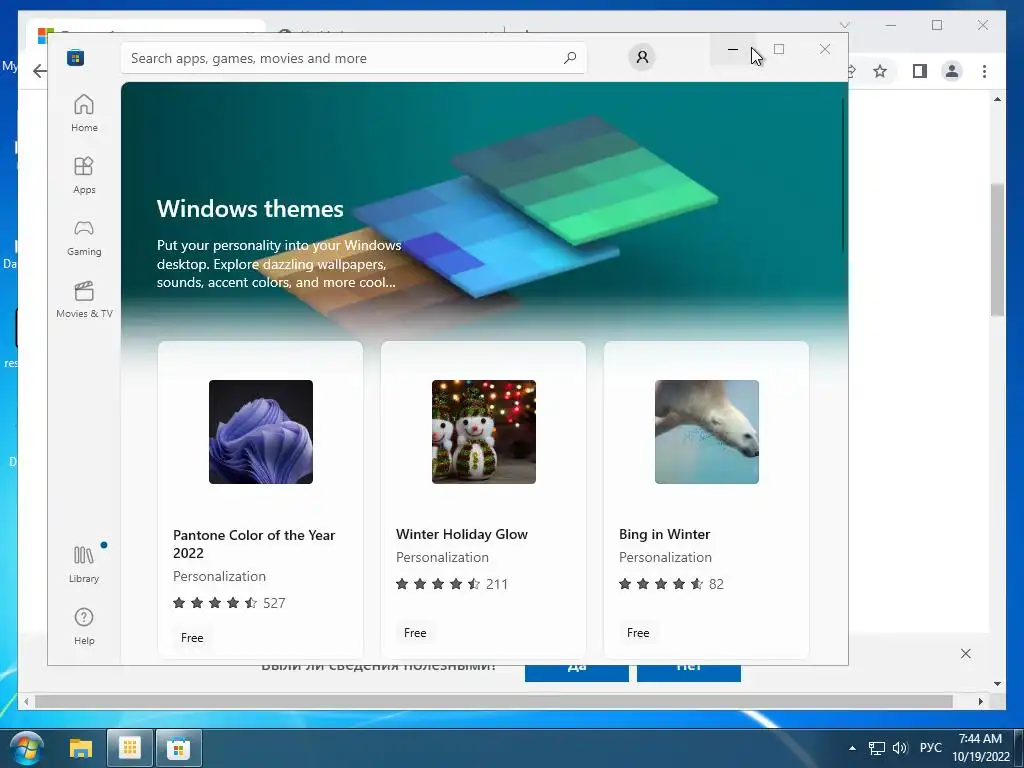Click scroll-right arrow of horizontal scrollbar
The image size is (1024, 768).
[981, 701]
